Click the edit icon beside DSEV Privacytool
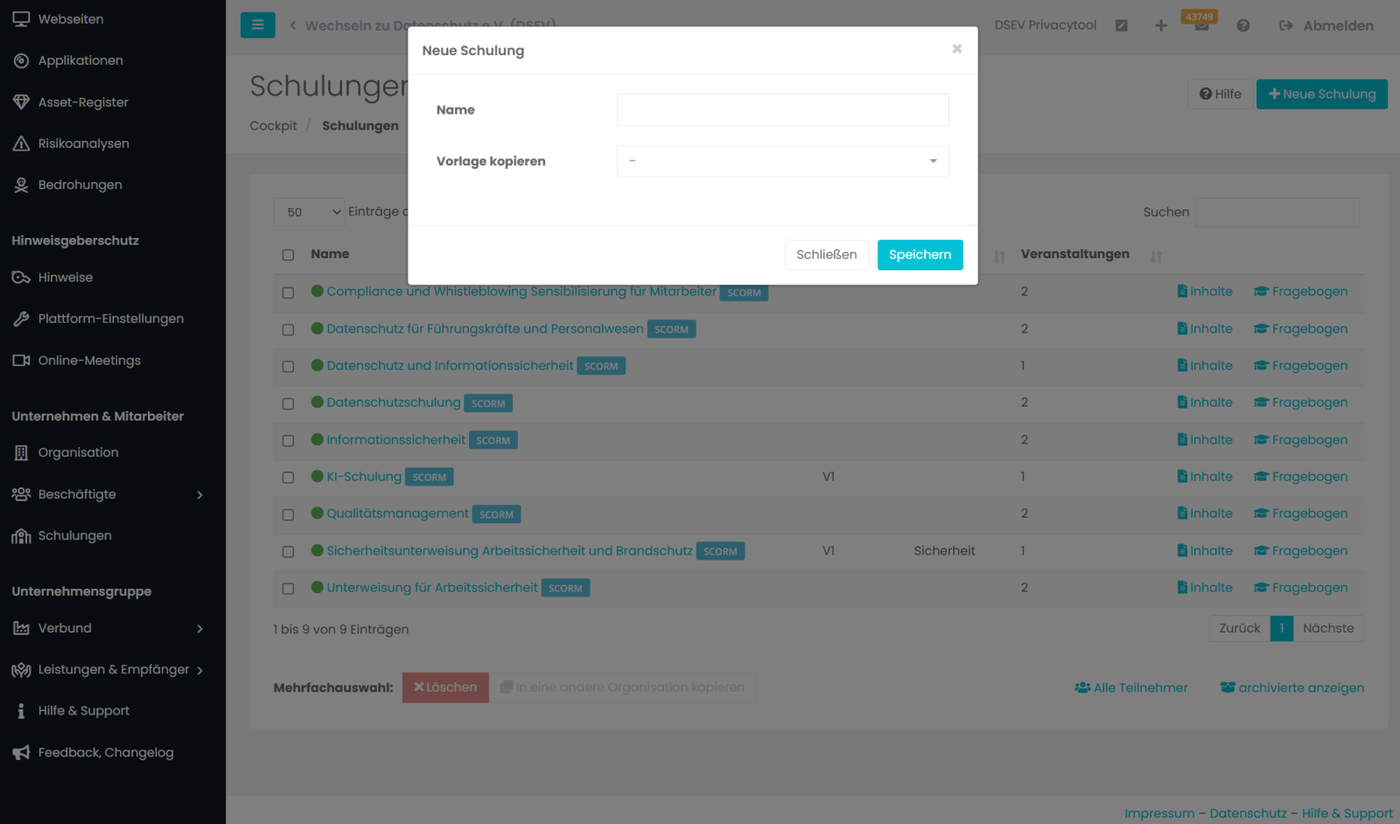The width and height of the screenshot is (1400, 824). pos(1121,25)
